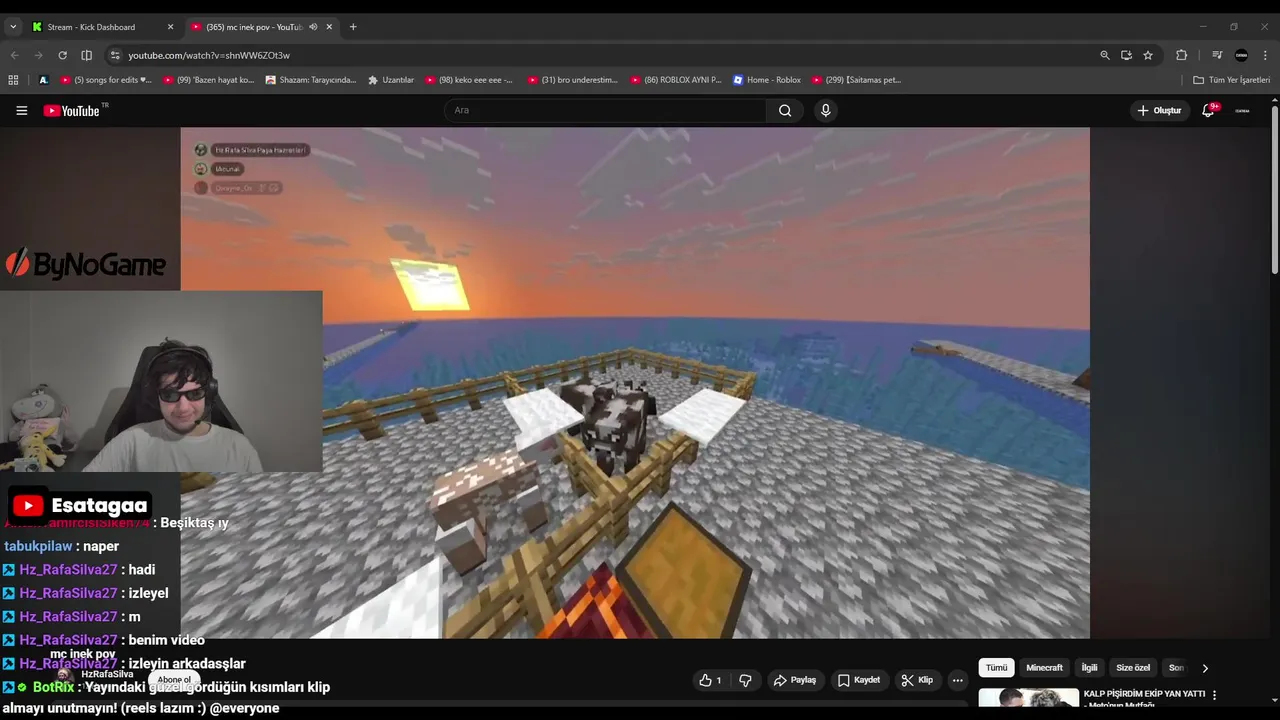This screenshot has width=1280, height=720.
Task: Open the Shazam bookmark
Action: 311,80
